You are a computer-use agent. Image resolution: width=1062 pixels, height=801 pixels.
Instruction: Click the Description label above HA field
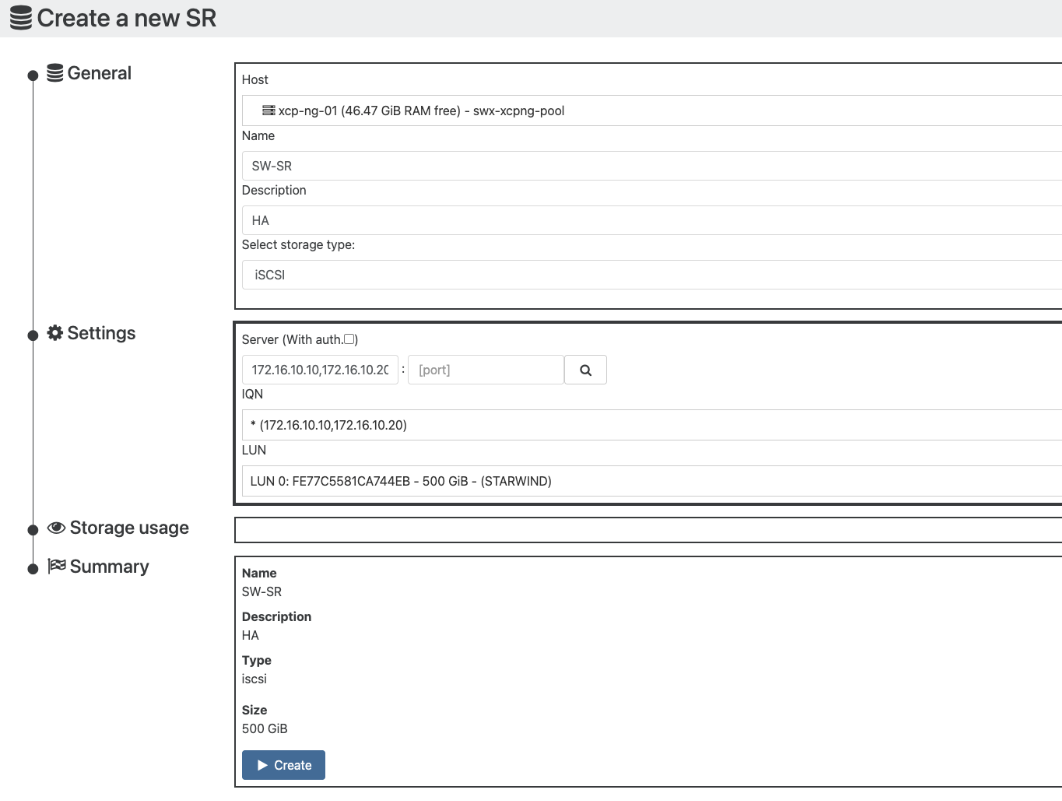(274, 190)
